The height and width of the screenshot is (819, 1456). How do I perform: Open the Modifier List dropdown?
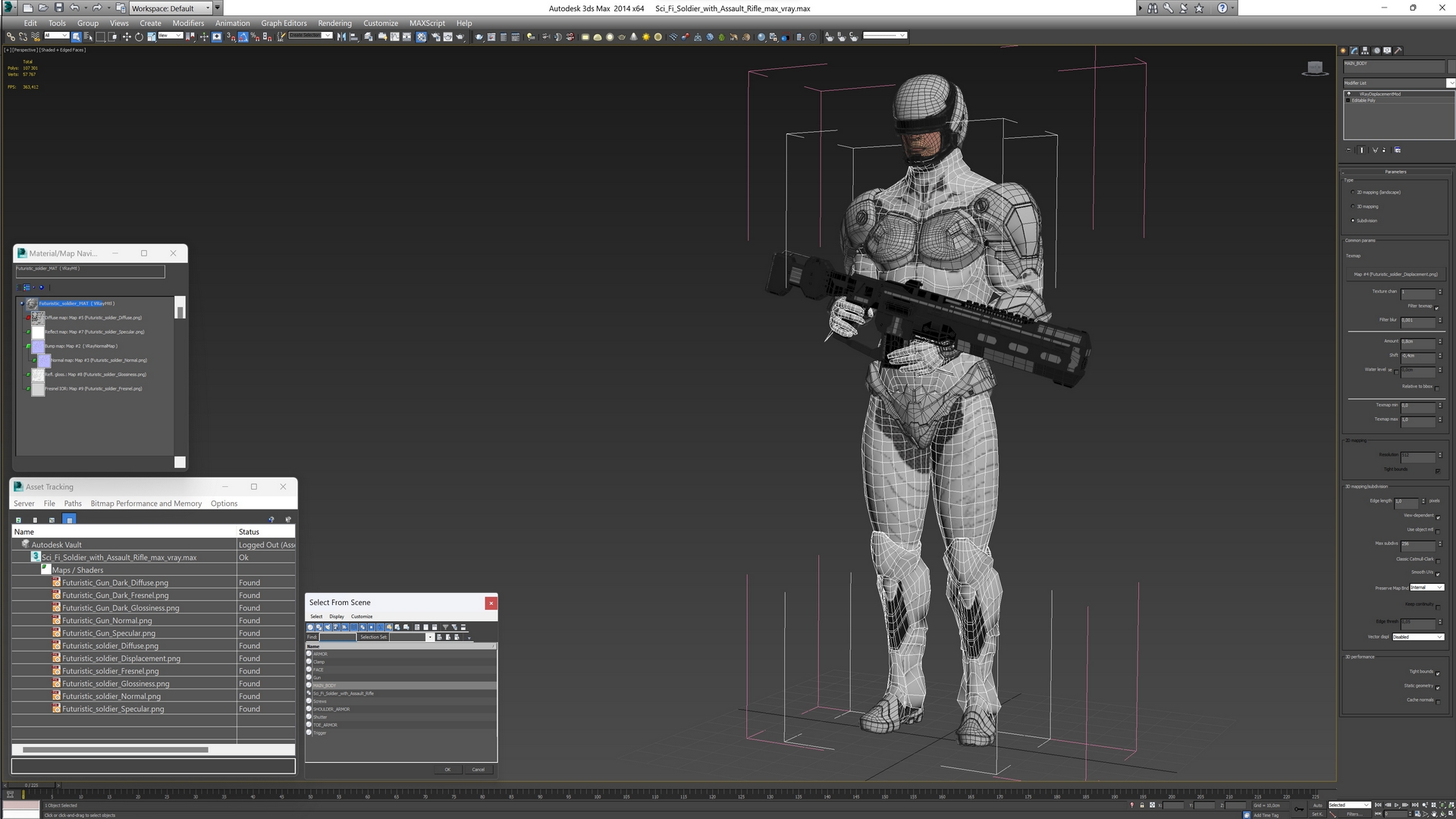point(1397,83)
